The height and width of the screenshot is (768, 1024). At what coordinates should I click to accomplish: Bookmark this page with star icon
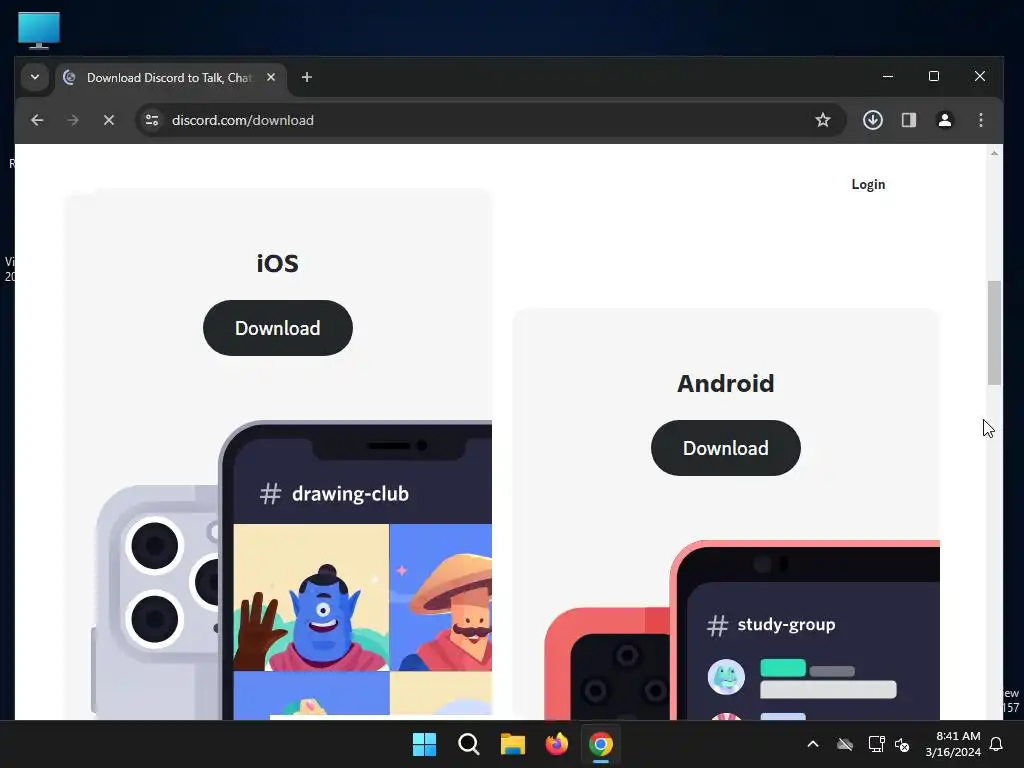tap(823, 120)
